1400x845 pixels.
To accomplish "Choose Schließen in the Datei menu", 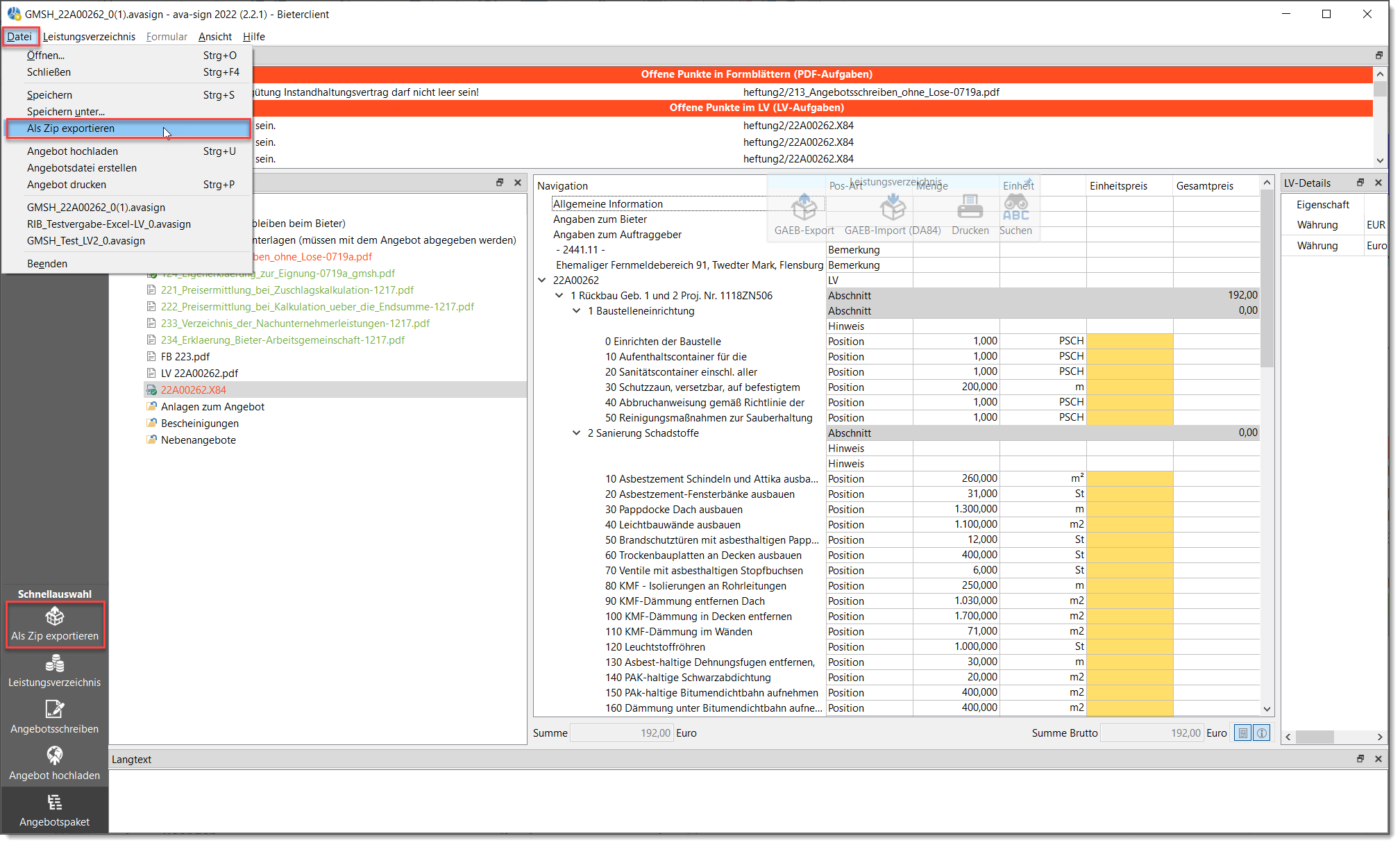I will [128, 72].
